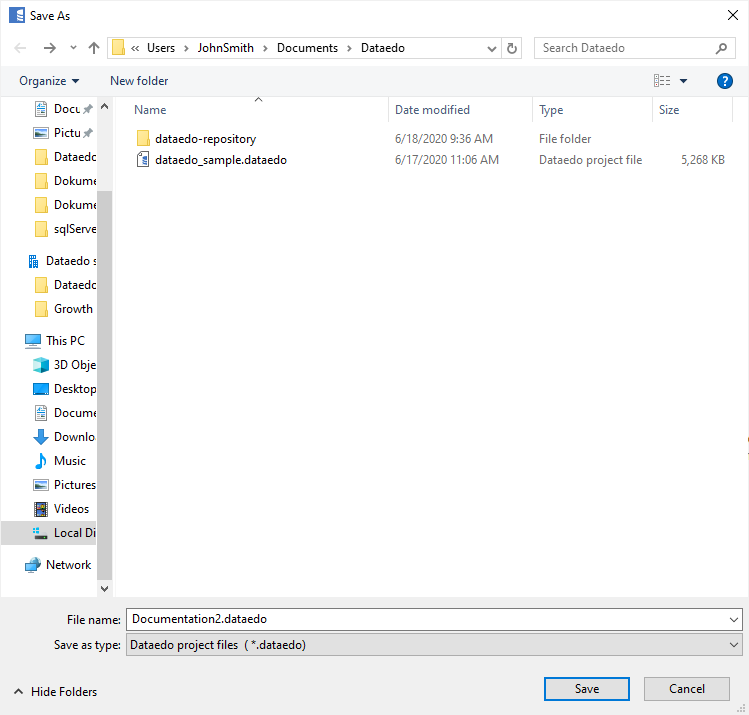The width and height of the screenshot is (749, 715).
Task: Expand the address bar previous locations dropdown
Action: pos(492,48)
